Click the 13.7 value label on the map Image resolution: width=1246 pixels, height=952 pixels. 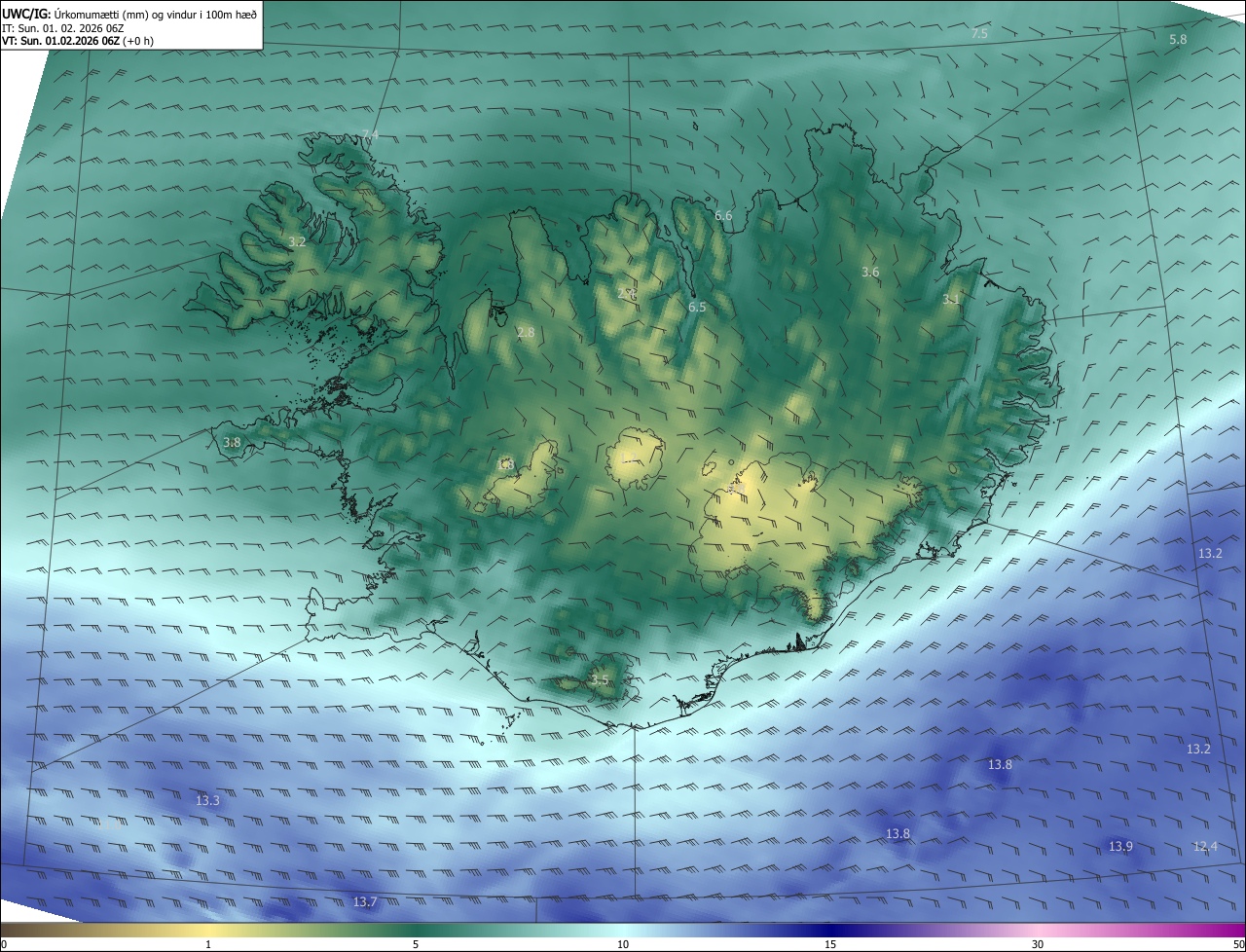coord(365,902)
